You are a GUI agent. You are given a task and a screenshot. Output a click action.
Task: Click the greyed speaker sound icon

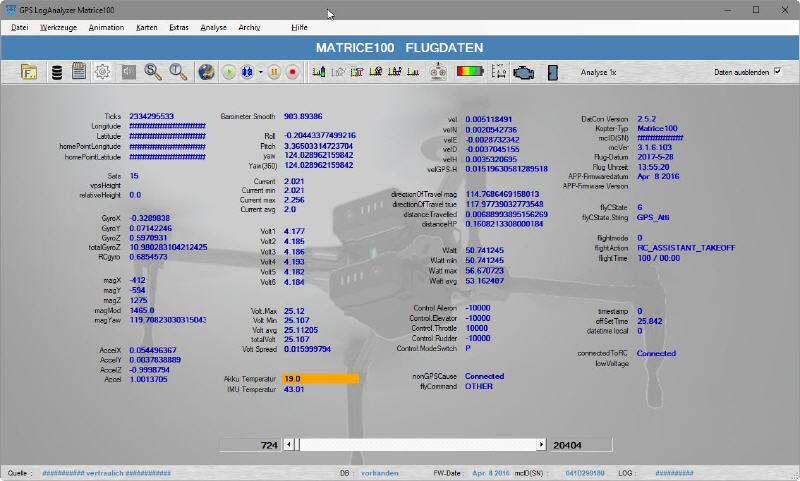click(x=128, y=72)
